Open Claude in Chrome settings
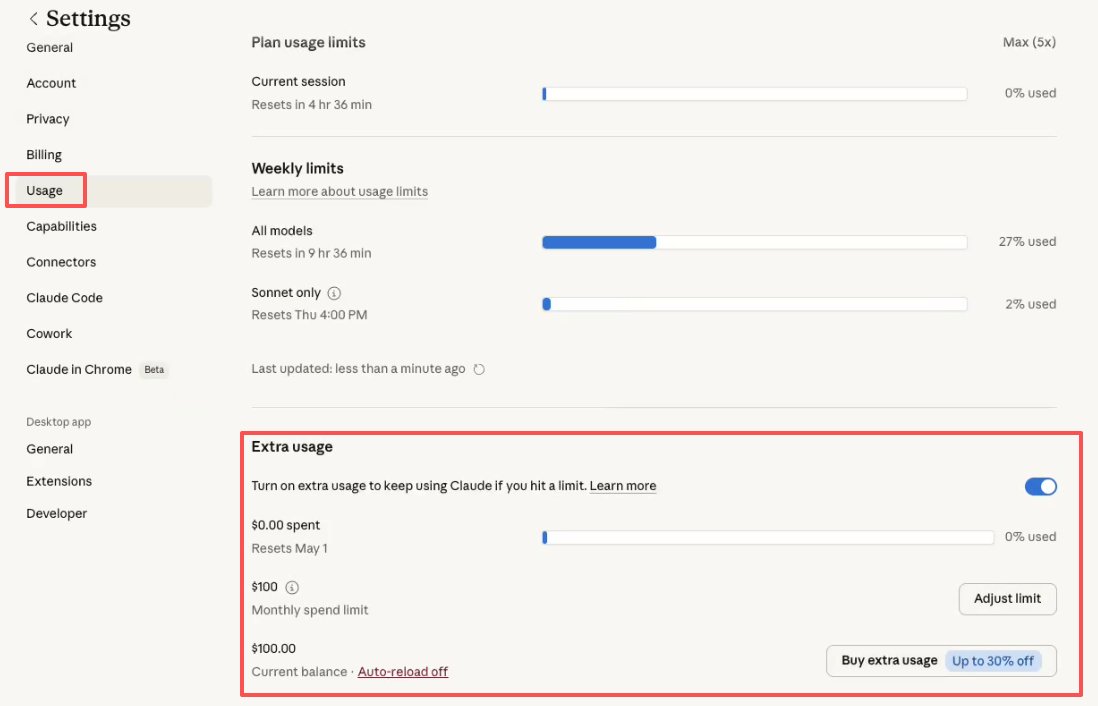1098x706 pixels. point(79,369)
